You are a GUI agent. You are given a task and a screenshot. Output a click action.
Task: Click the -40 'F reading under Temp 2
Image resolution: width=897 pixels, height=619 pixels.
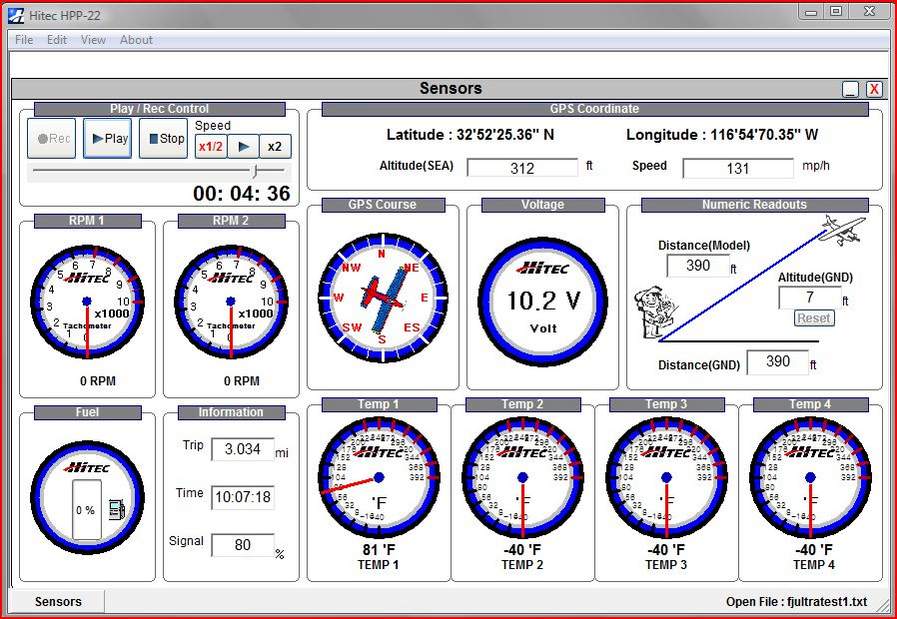(522, 550)
